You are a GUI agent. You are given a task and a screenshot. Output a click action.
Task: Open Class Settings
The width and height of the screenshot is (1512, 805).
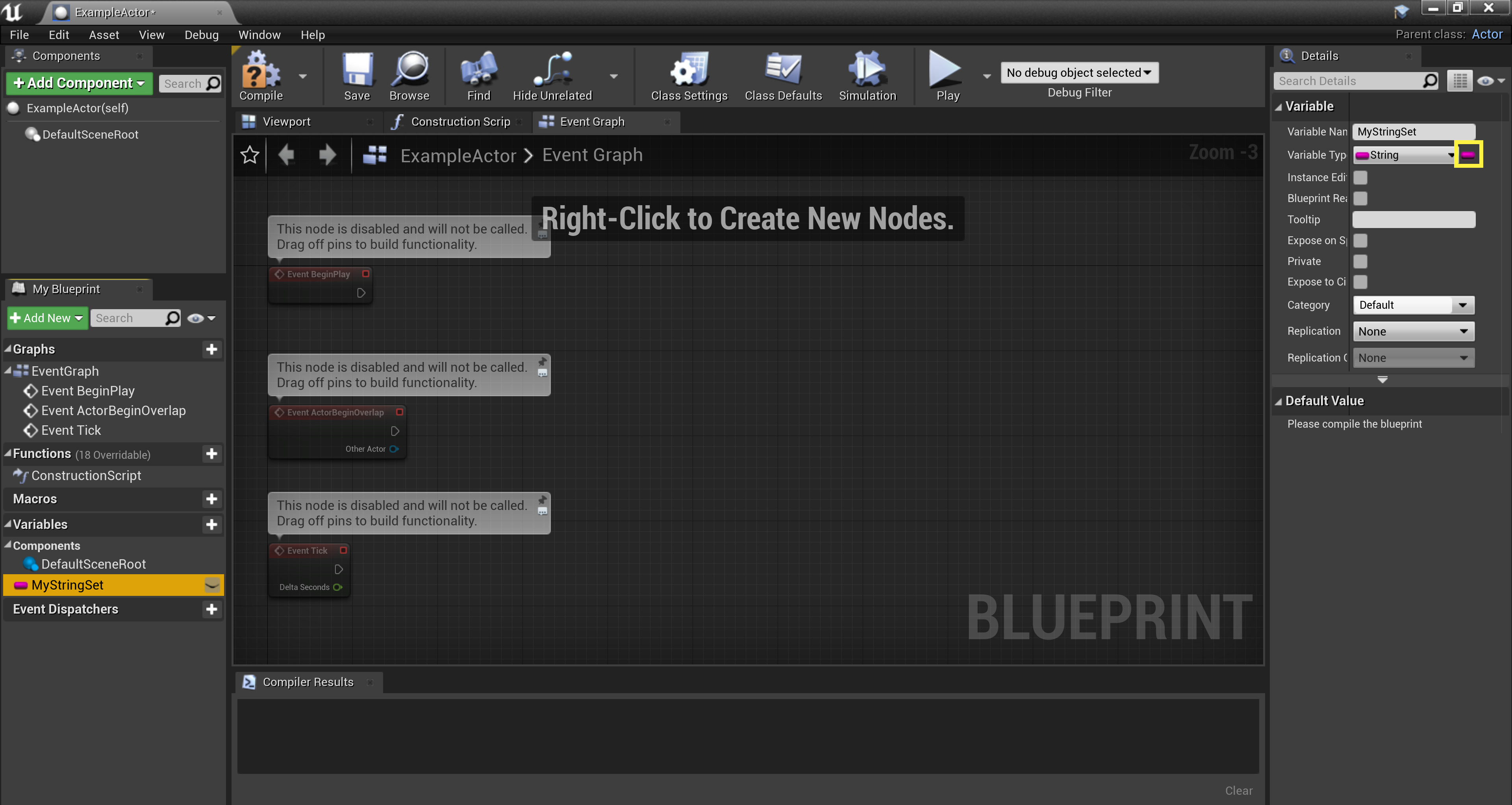[x=689, y=75]
